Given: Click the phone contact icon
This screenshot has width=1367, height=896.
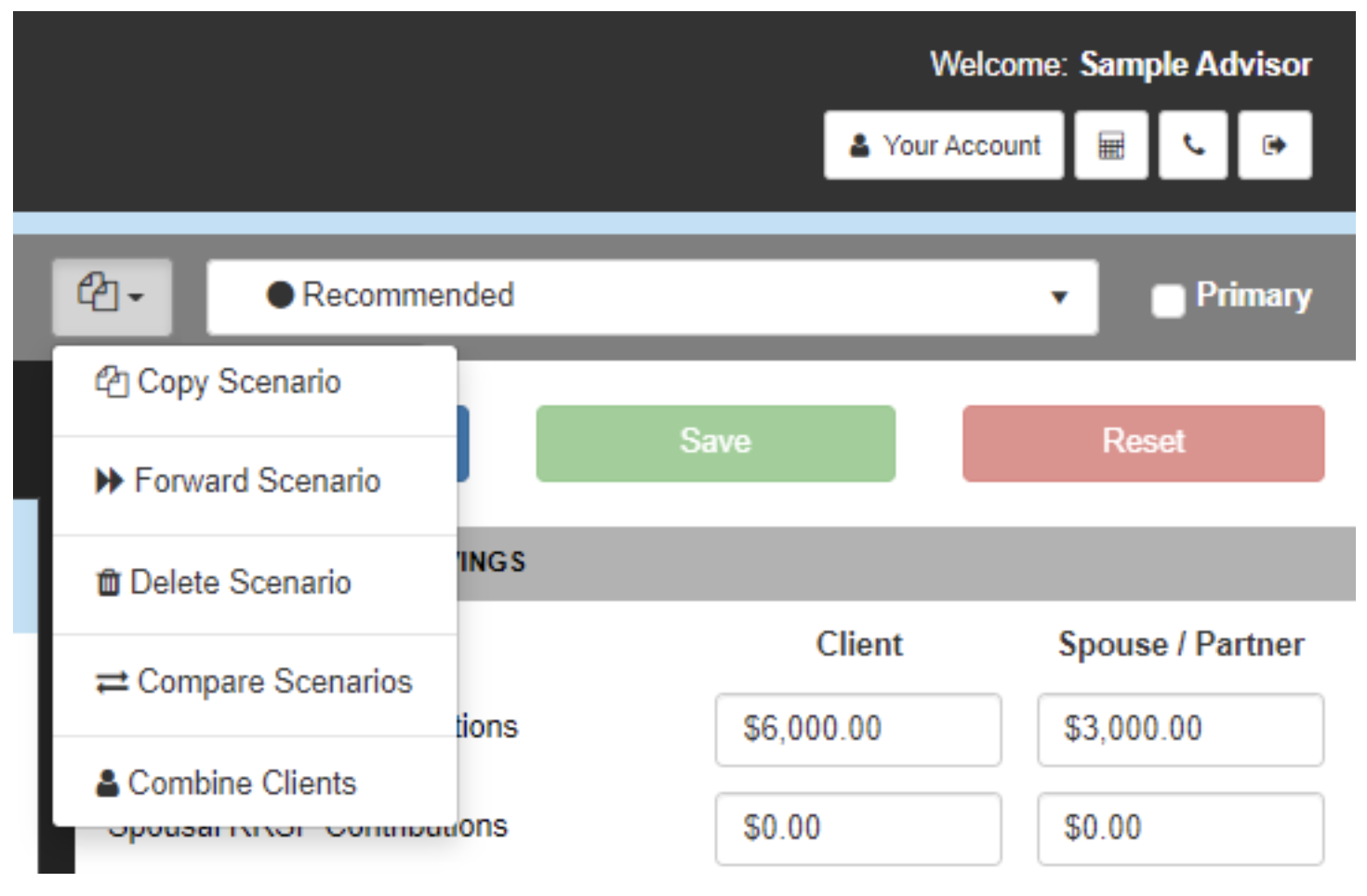Looking at the screenshot, I should pos(1193,146).
